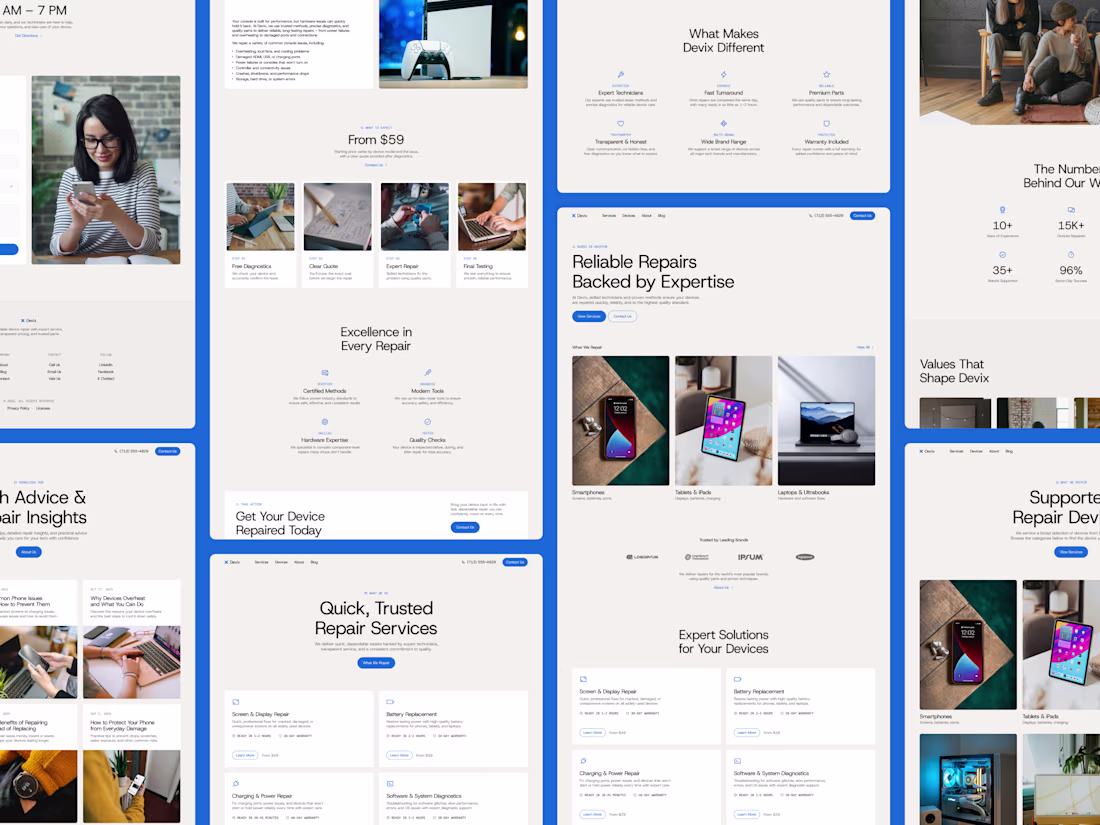Click Contact Us beside Get Your Device Repaired Today

tap(465, 527)
